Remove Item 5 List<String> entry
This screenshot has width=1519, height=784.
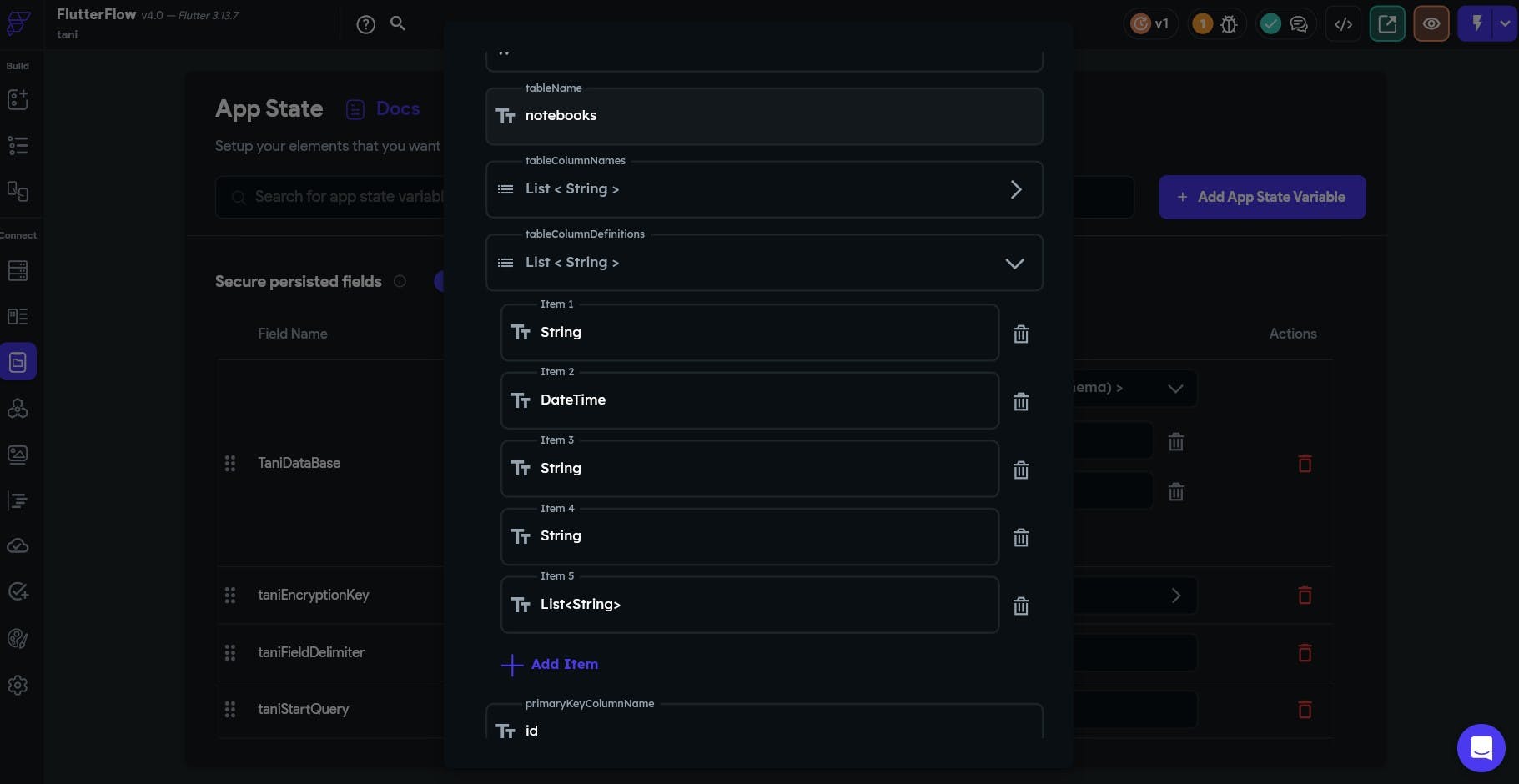pyautogui.click(x=1020, y=606)
